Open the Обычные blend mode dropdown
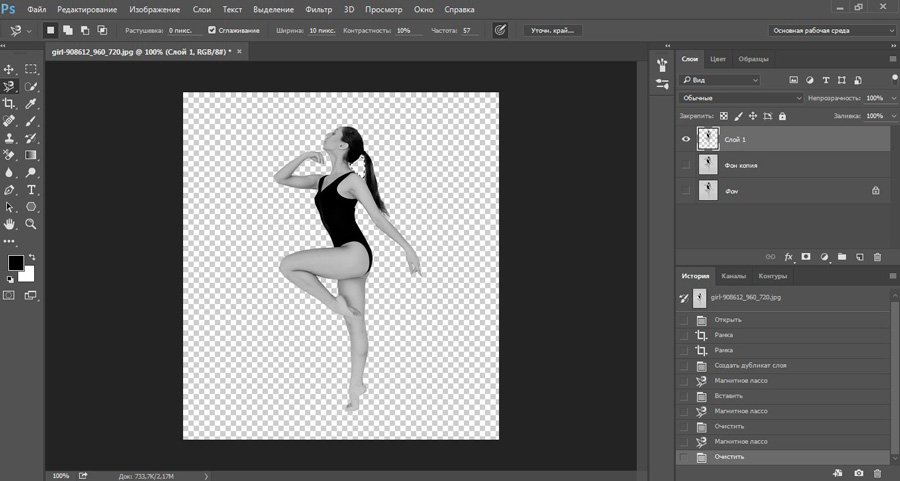The image size is (900, 481). pyautogui.click(x=740, y=98)
